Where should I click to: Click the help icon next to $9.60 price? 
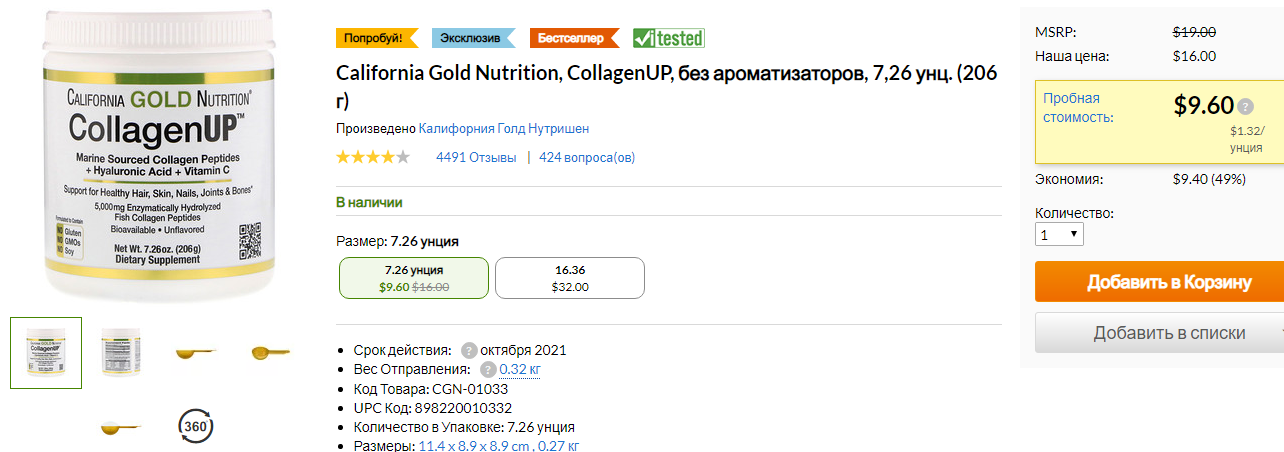[x=1245, y=106]
